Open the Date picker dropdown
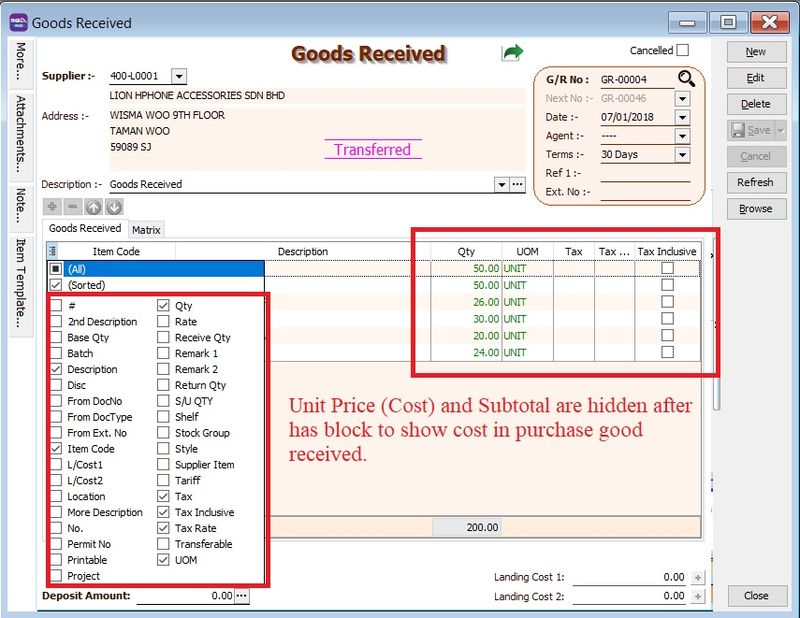 click(x=682, y=117)
